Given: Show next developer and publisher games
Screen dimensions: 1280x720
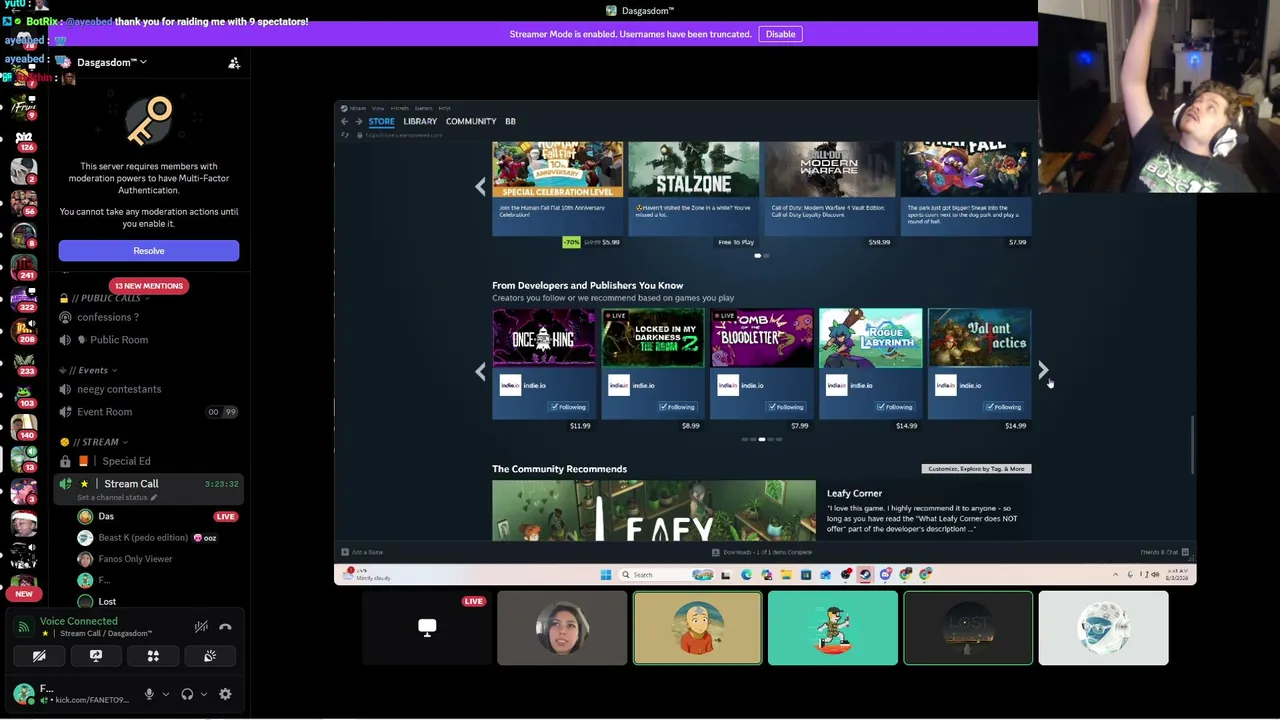Looking at the screenshot, I should (x=1043, y=371).
